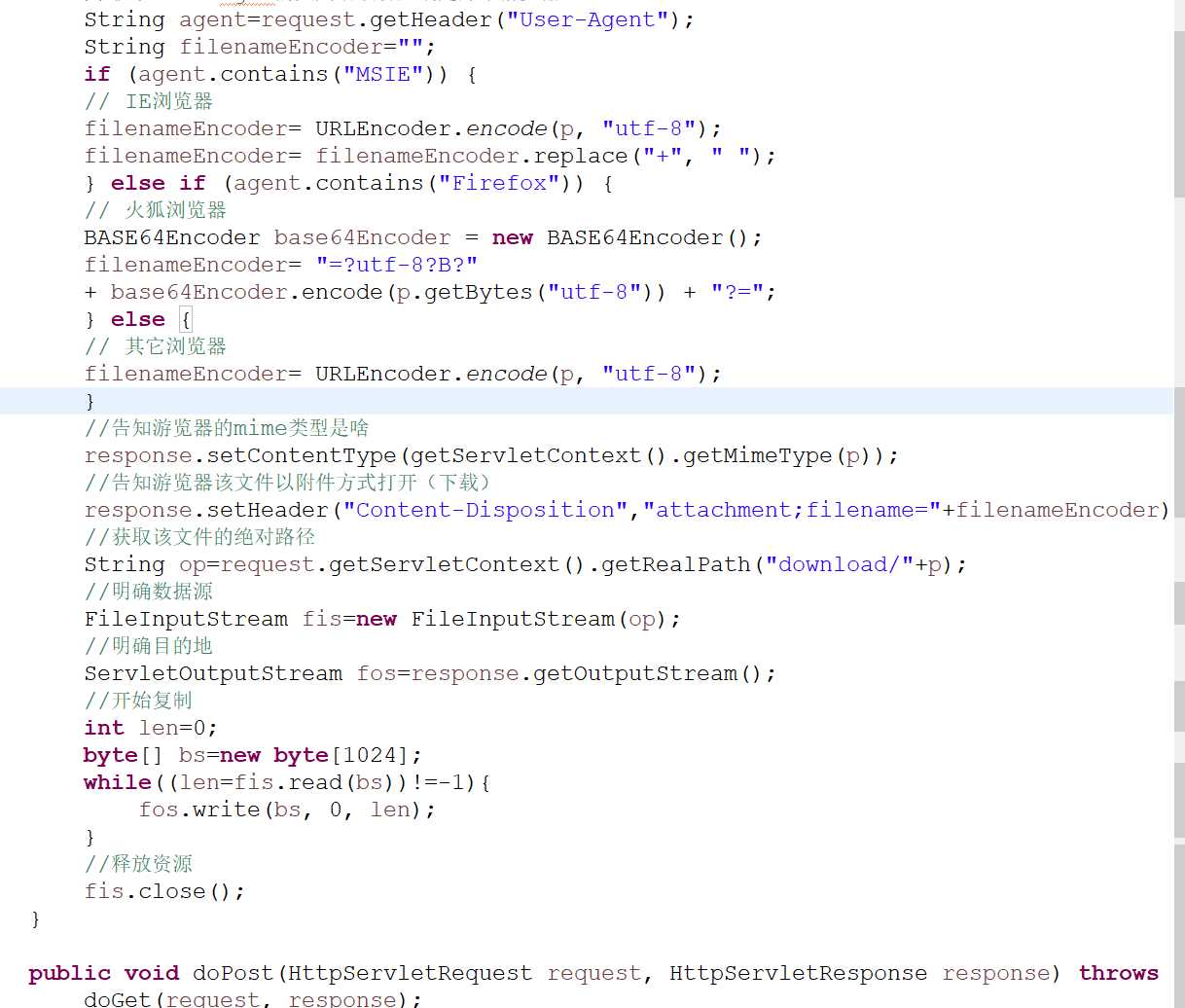Click the doGet(request, response); call
The width and height of the screenshot is (1185, 1008).
(x=253, y=999)
